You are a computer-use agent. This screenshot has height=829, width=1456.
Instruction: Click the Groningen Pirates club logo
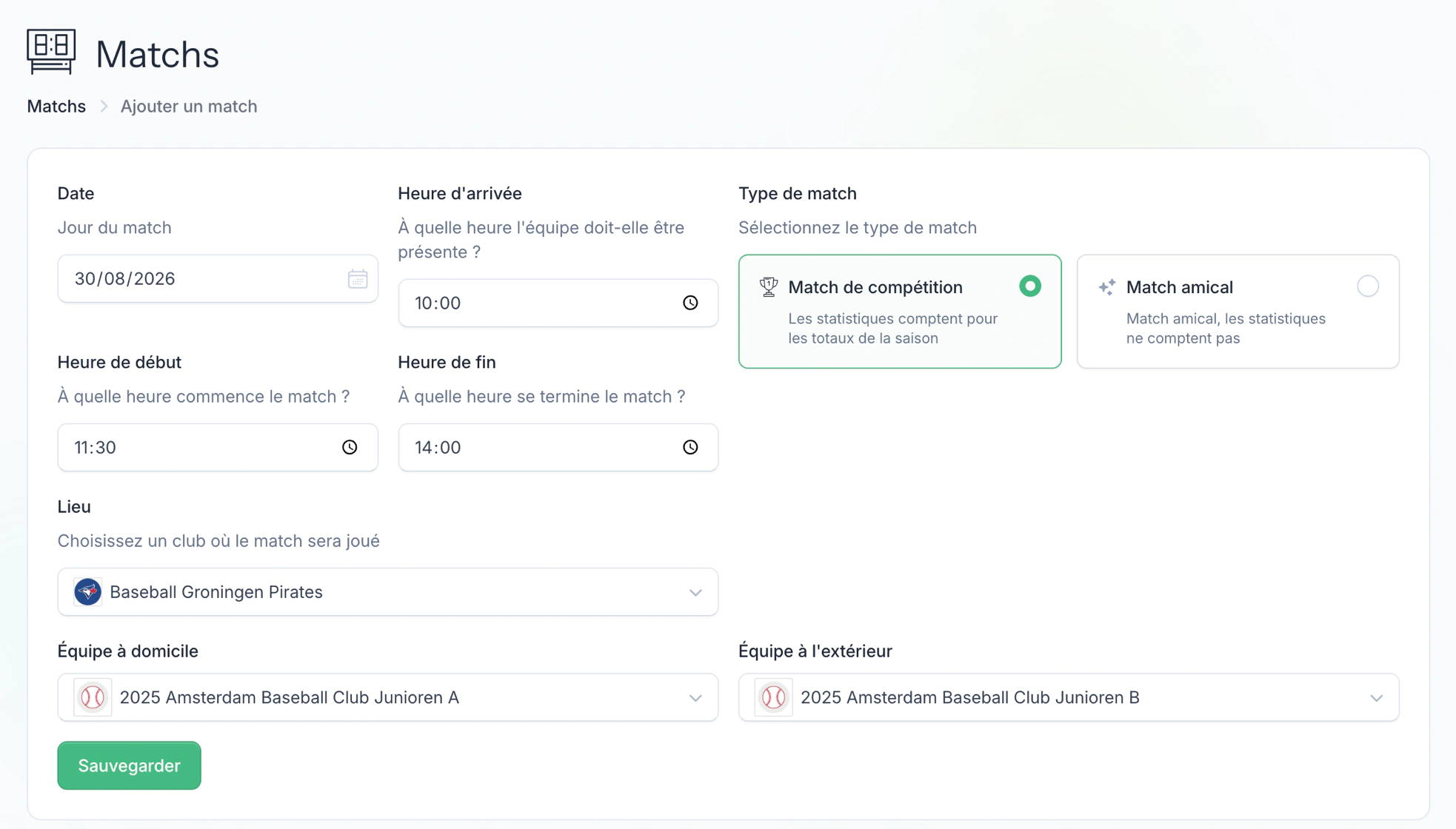click(88, 592)
